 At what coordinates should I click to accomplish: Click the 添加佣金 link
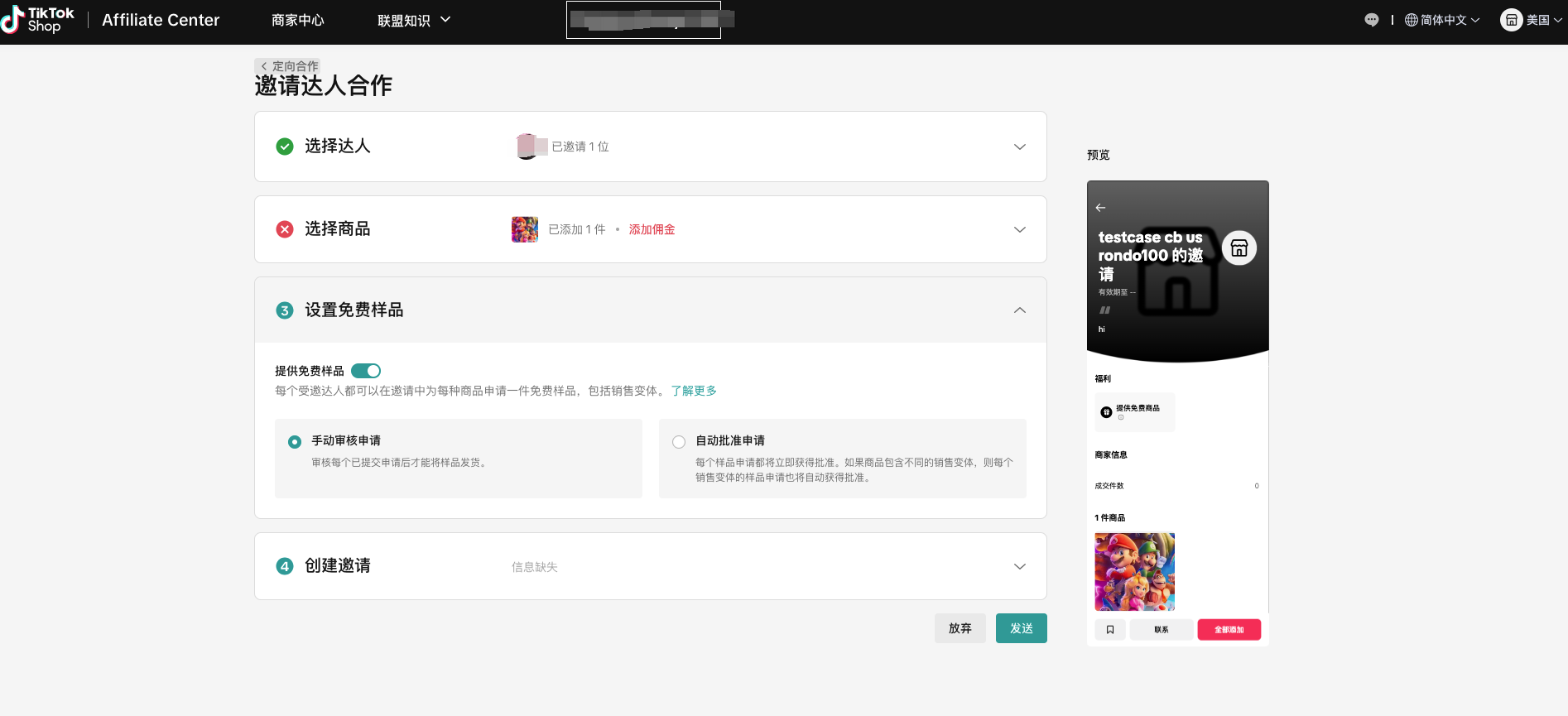[x=652, y=229]
